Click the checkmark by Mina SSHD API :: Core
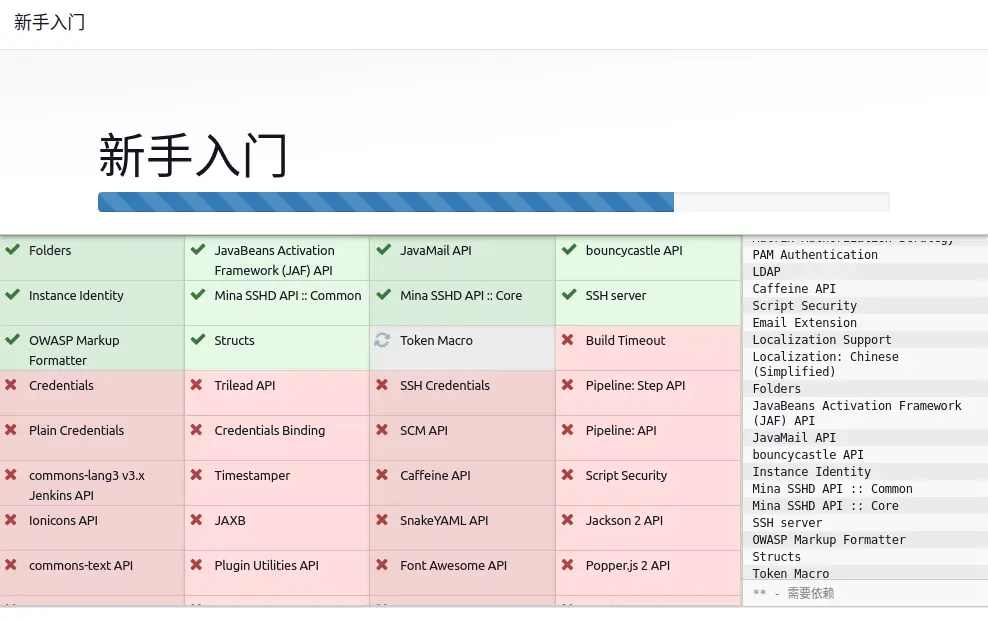The height and width of the screenshot is (619, 988). click(x=383, y=294)
